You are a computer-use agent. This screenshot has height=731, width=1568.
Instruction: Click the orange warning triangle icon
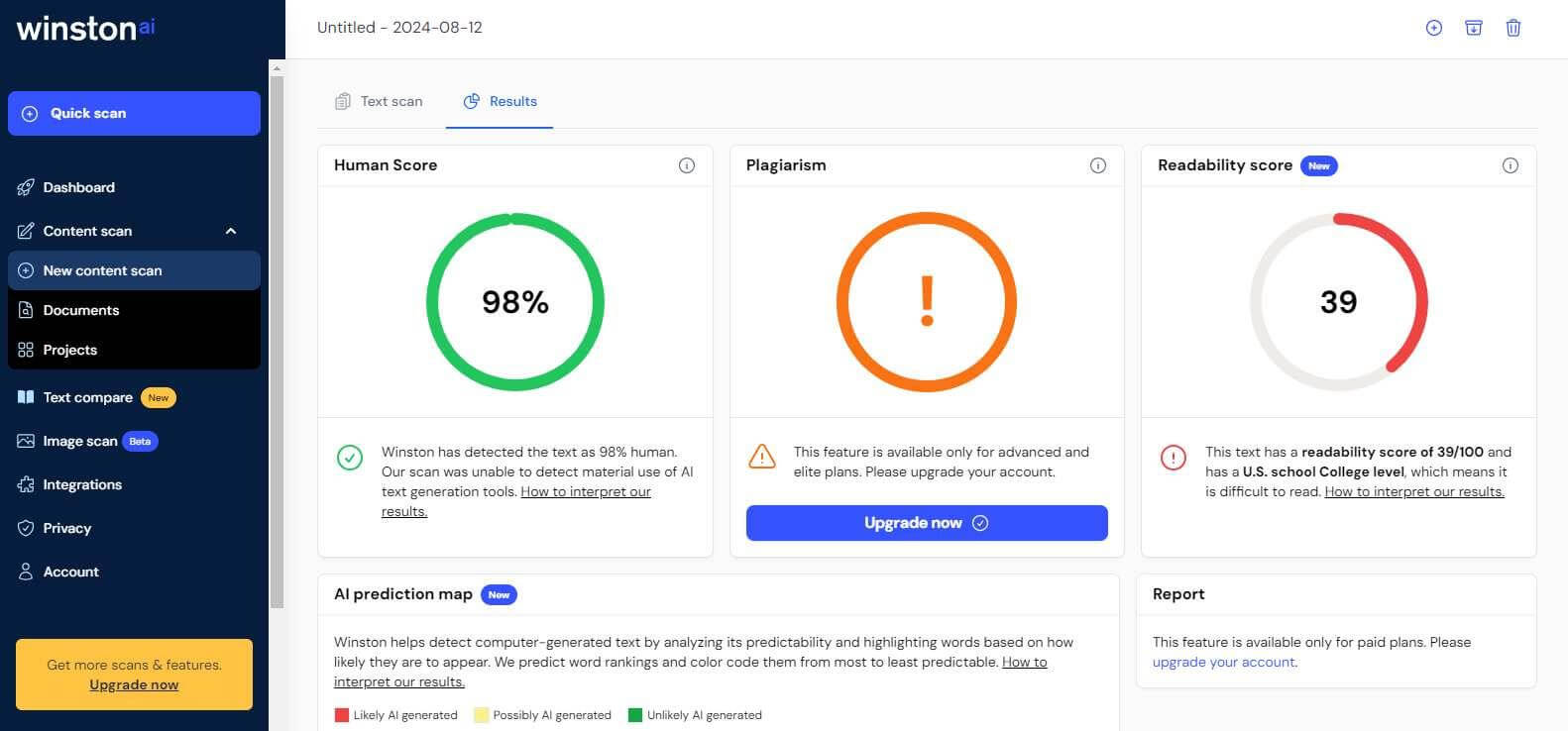point(762,456)
